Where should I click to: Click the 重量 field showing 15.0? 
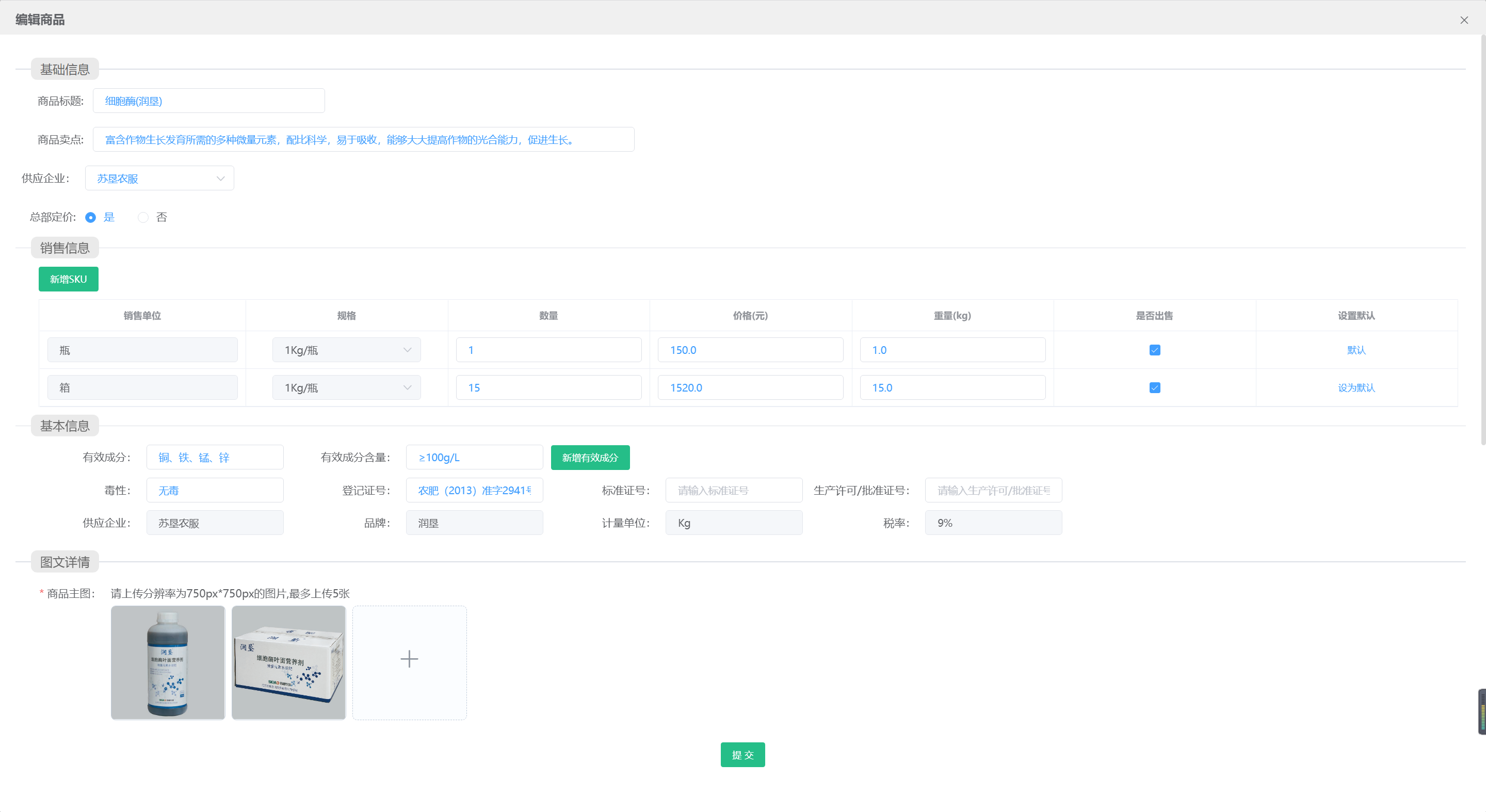pyautogui.click(x=952, y=387)
